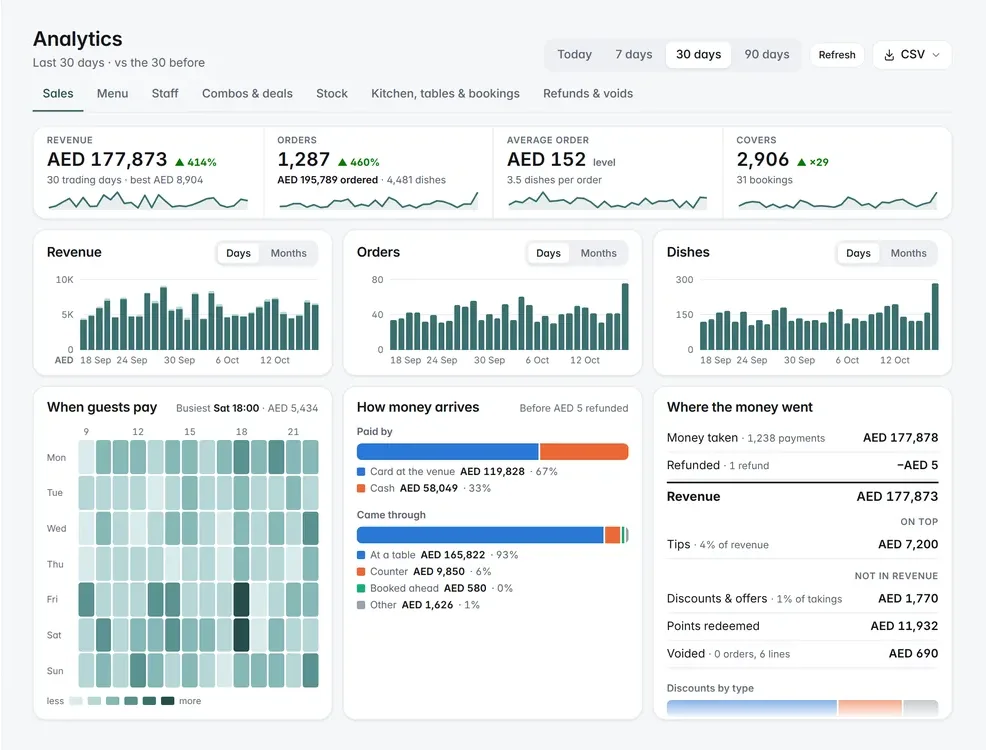Click the green ×29 covers increase indicator

click(812, 162)
